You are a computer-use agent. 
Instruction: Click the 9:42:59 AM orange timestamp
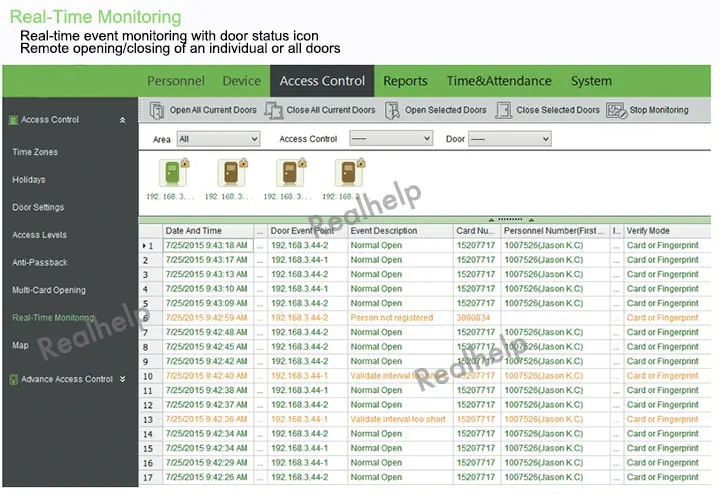point(207,318)
